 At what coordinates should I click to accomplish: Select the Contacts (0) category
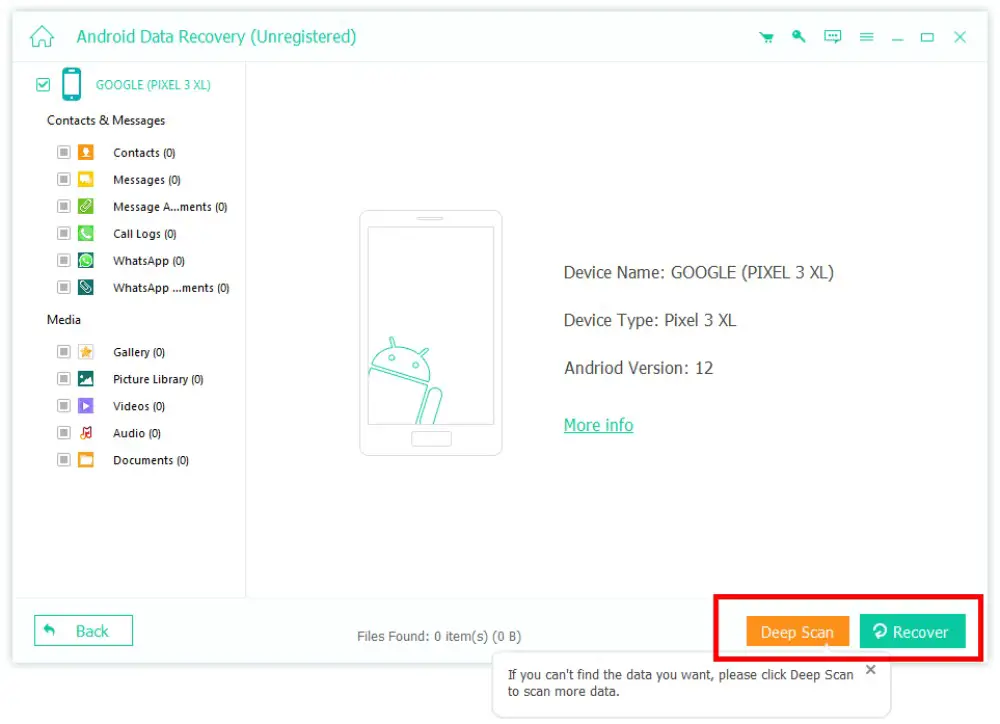coord(144,152)
